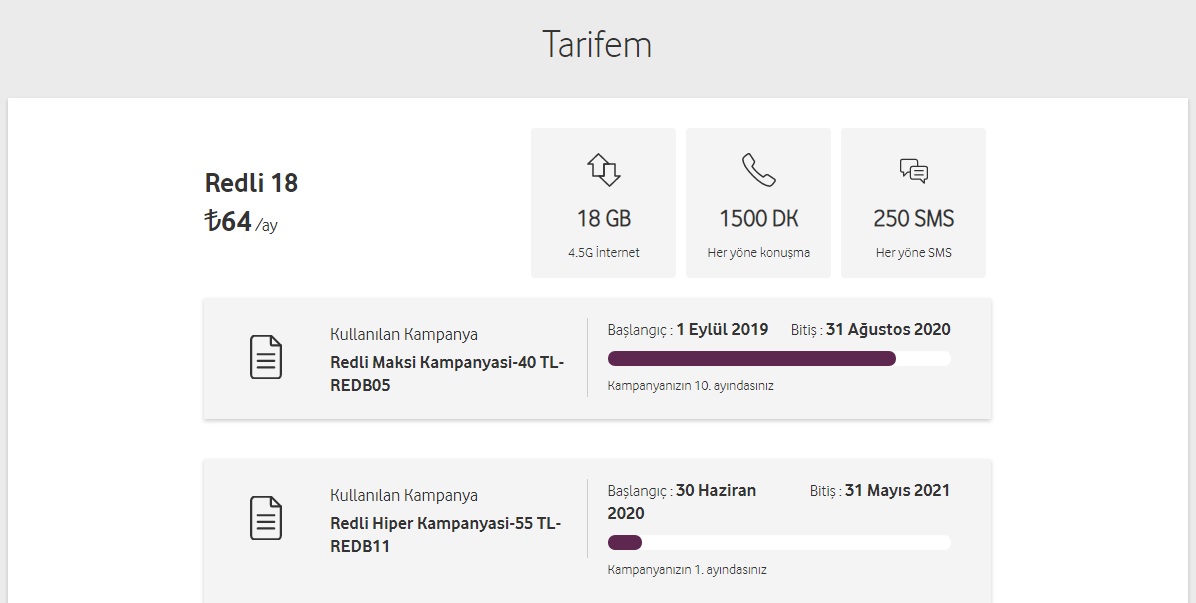Click the Her yöne konuşma label
This screenshot has height=603, width=1196.
click(x=758, y=252)
